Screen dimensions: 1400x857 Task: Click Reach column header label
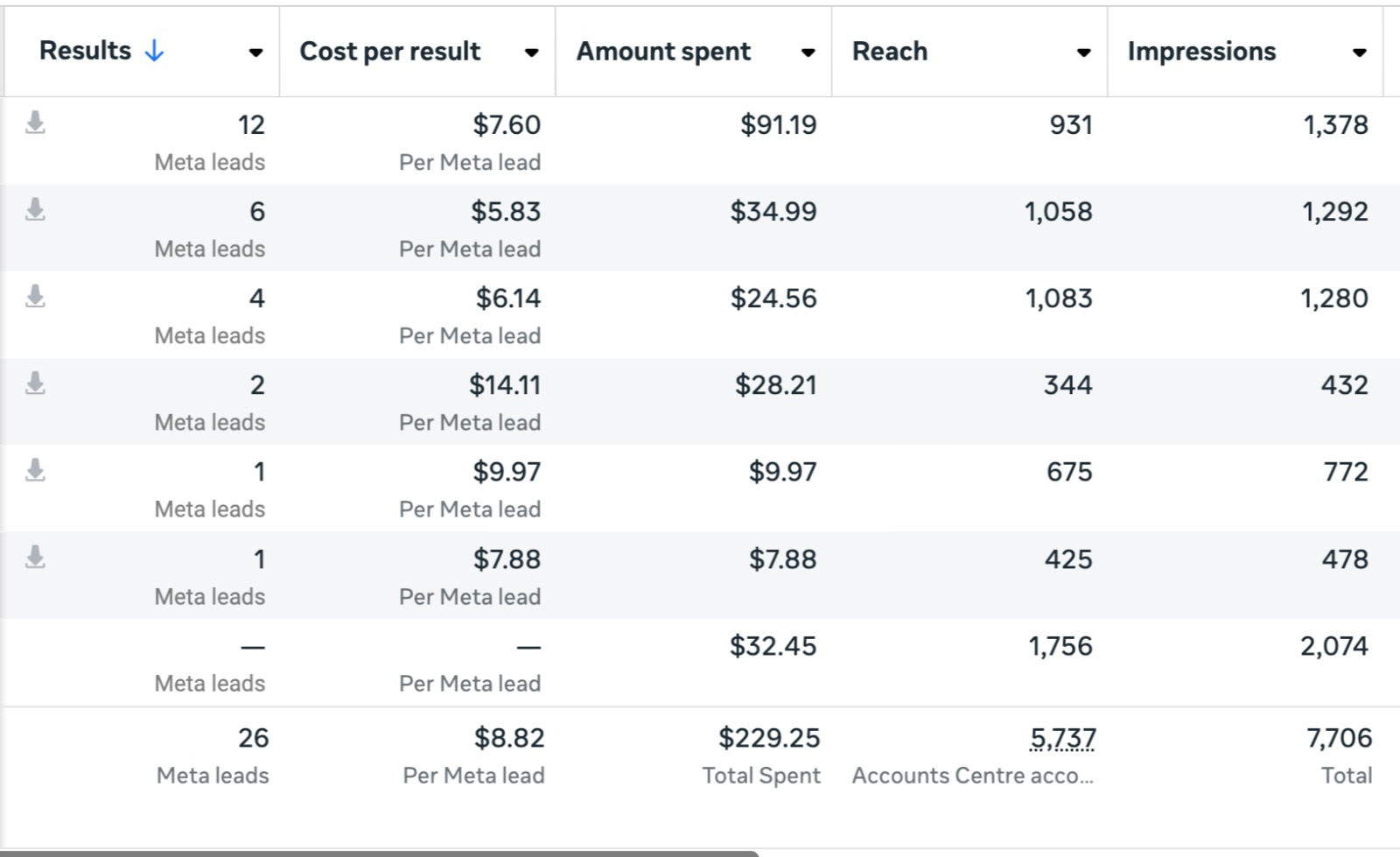[x=889, y=52]
